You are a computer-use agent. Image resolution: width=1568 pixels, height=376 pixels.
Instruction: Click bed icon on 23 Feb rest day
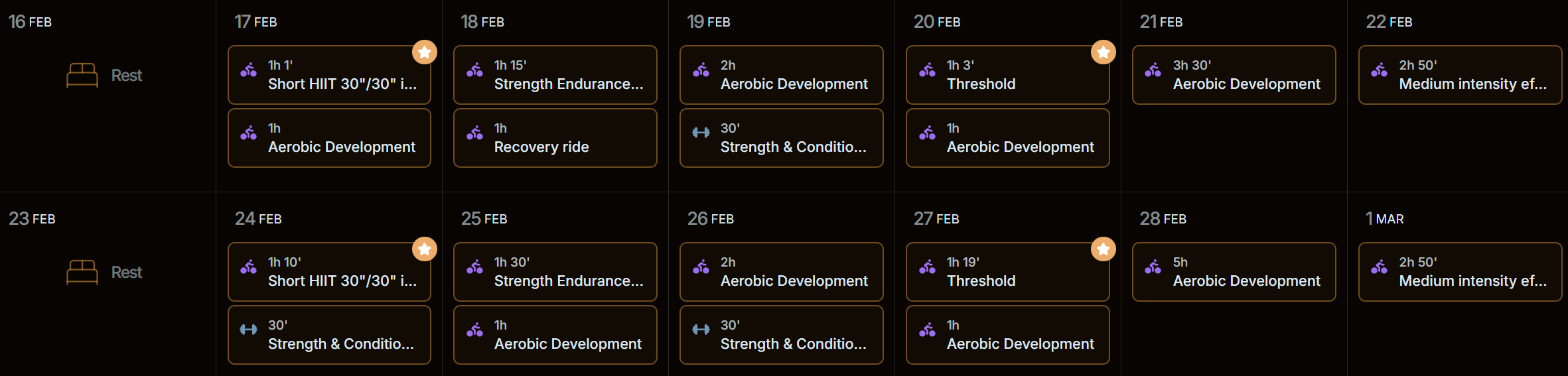click(82, 272)
